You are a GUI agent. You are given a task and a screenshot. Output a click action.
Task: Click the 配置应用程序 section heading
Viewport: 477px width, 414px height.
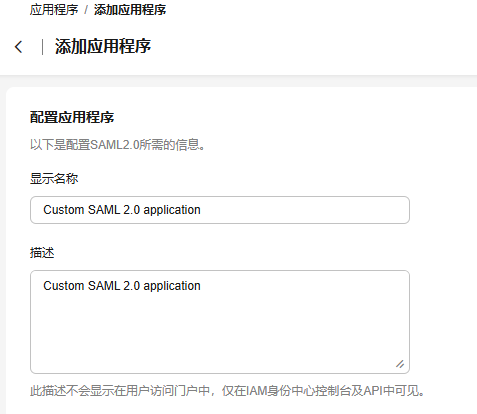click(72, 117)
